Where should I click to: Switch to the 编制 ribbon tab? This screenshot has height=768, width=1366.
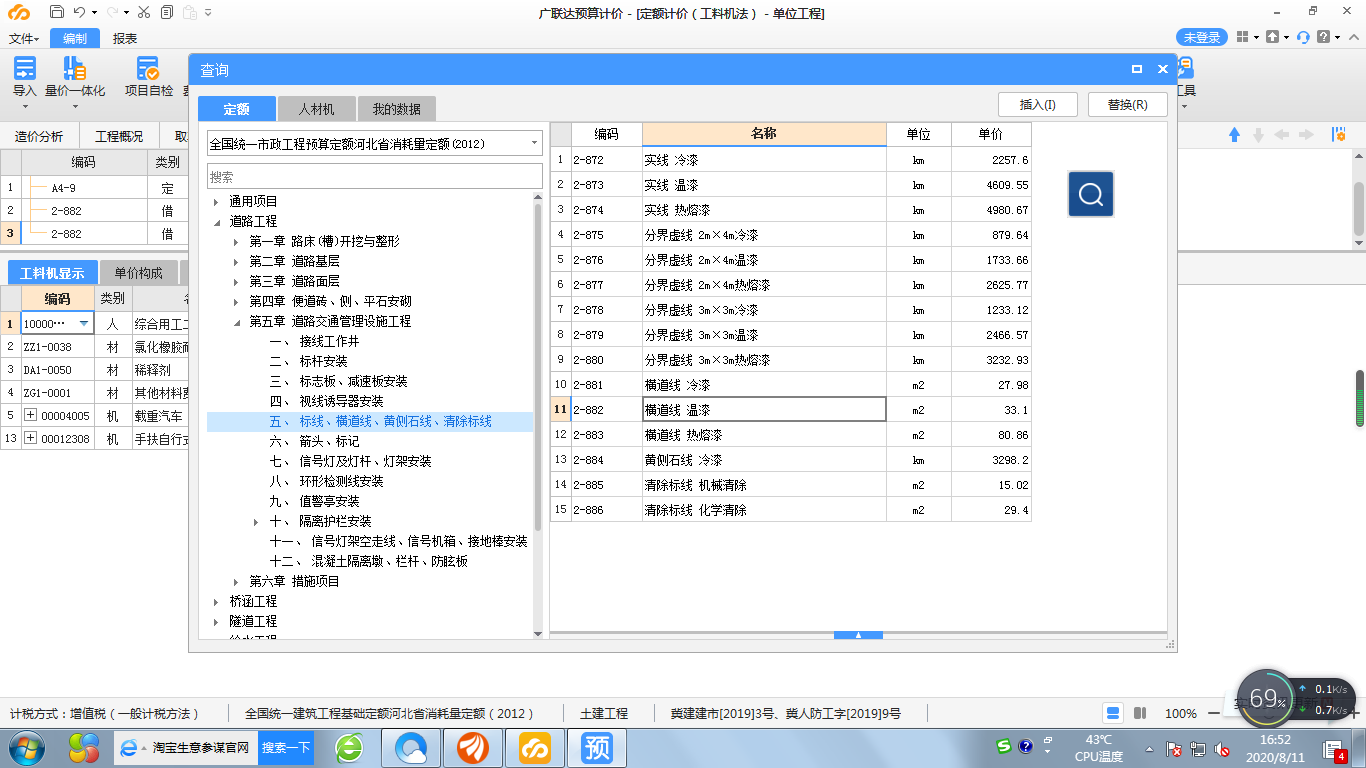(x=75, y=38)
